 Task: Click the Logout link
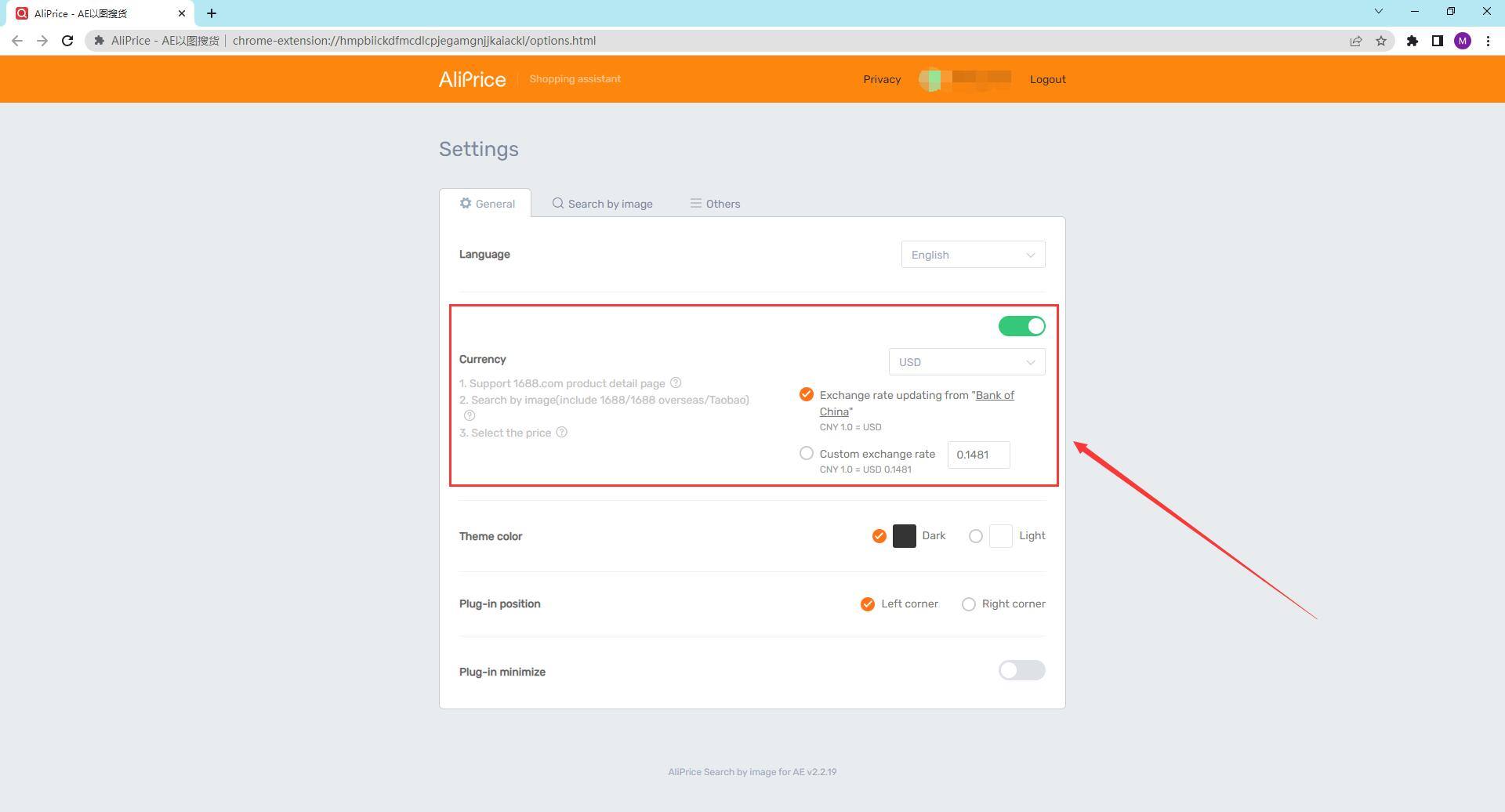(x=1047, y=79)
